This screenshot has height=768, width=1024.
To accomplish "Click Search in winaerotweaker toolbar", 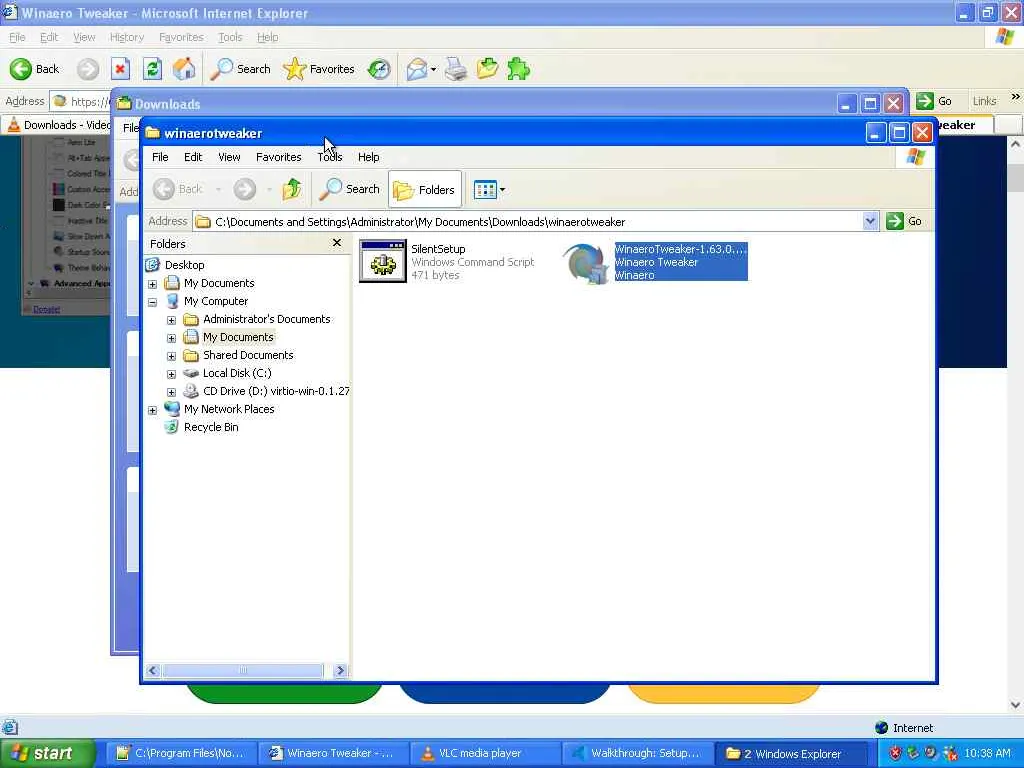I will pos(349,189).
